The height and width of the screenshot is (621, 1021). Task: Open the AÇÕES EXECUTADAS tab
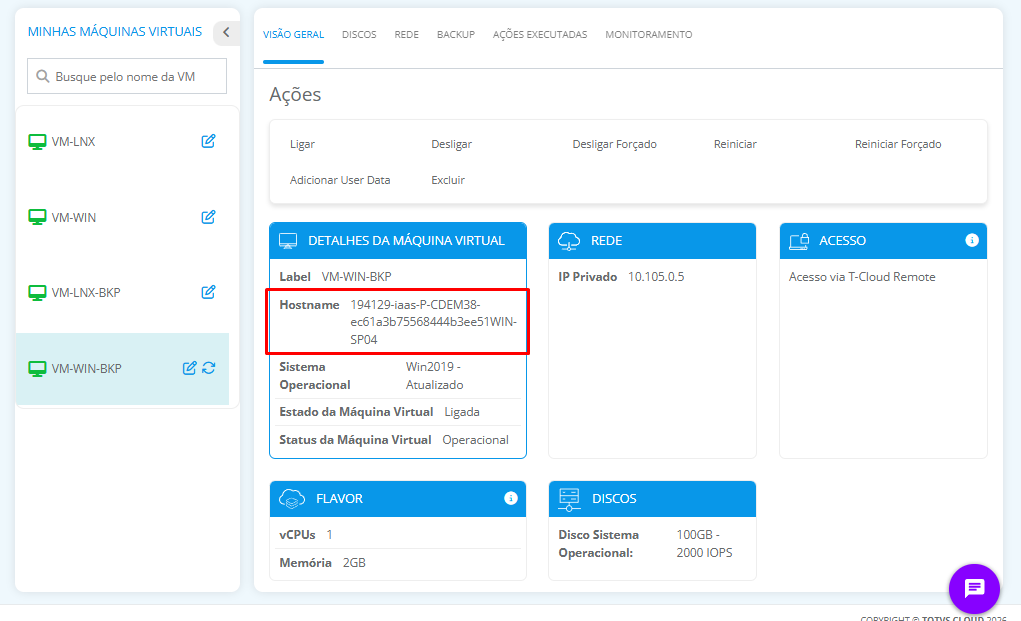(540, 34)
